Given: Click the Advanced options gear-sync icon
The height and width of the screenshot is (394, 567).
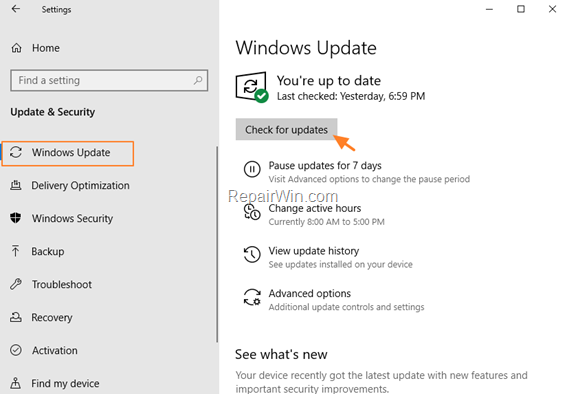Looking at the screenshot, I should (x=252, y=297).
